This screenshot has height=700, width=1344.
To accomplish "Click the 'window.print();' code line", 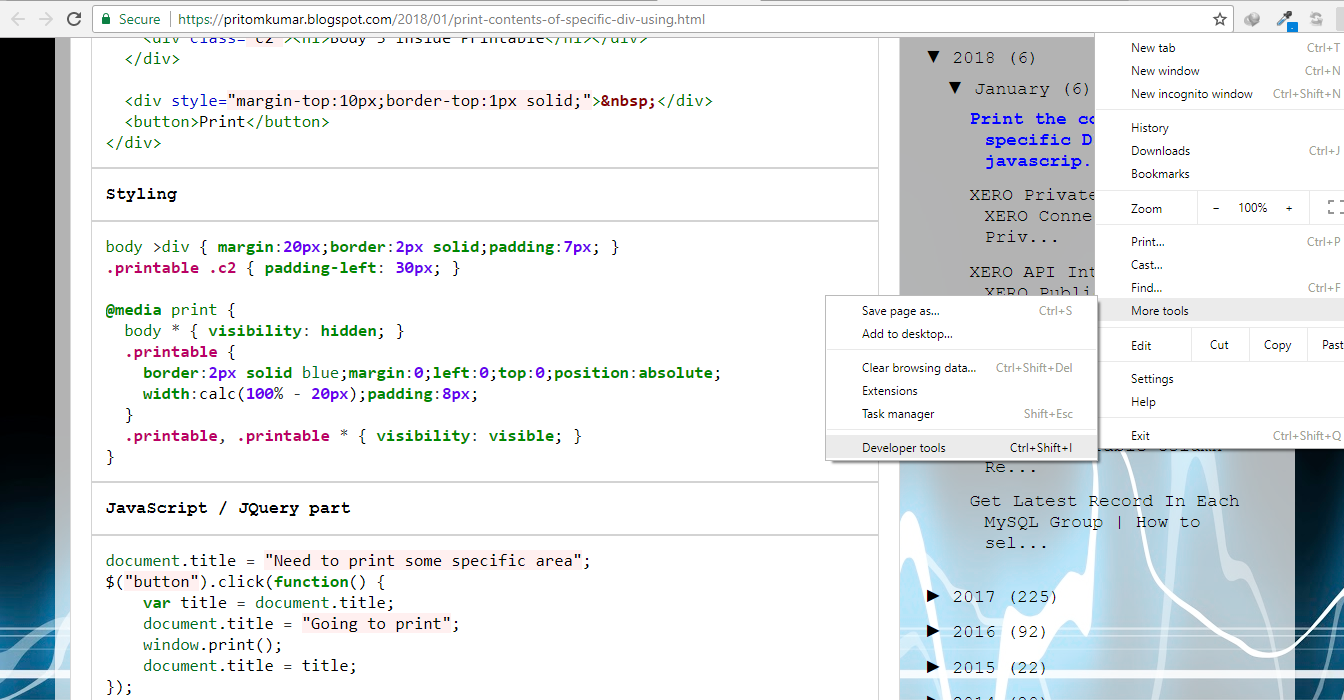I will coord(213,645).
